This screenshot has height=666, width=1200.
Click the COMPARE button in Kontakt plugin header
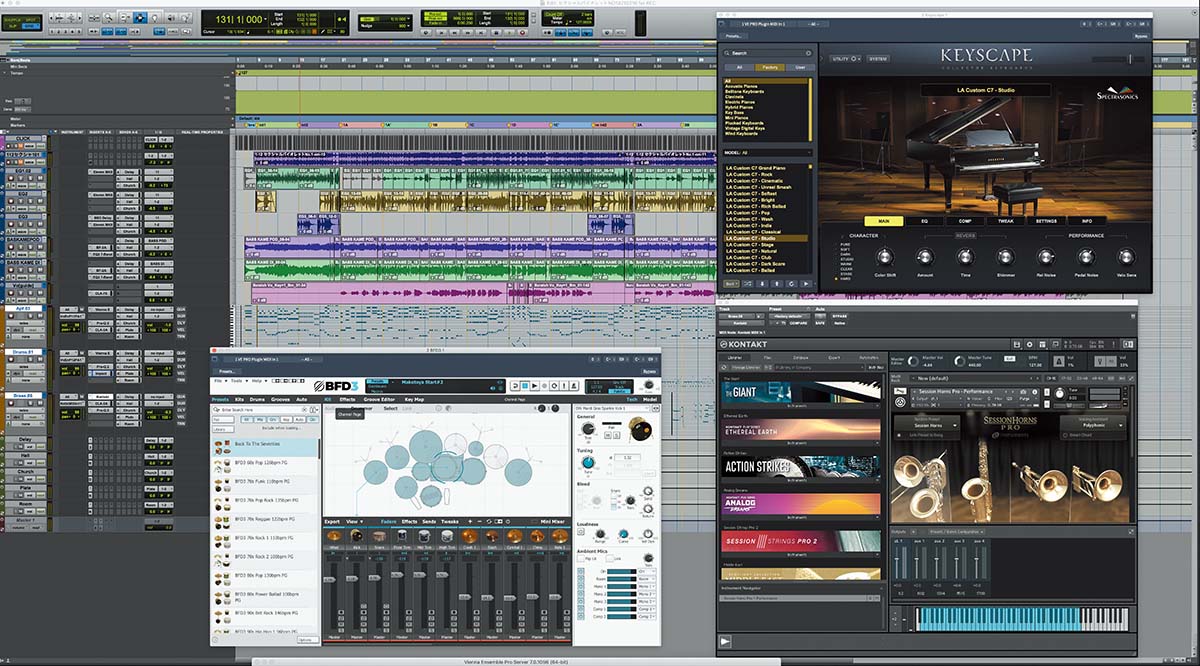point(798,323)
